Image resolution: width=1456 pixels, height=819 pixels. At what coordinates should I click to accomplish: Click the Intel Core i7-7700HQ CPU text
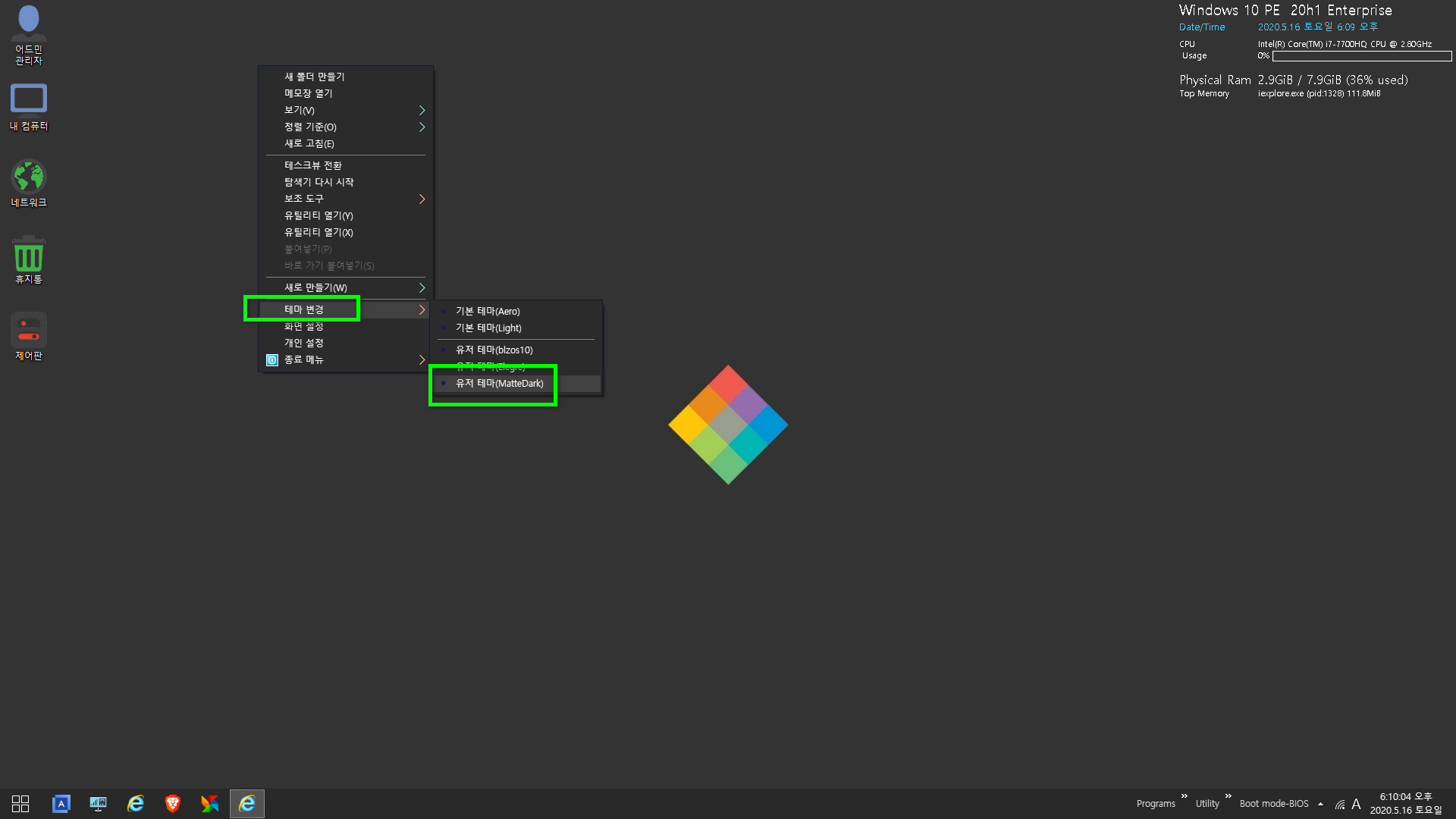click(x=1345, y=45)
